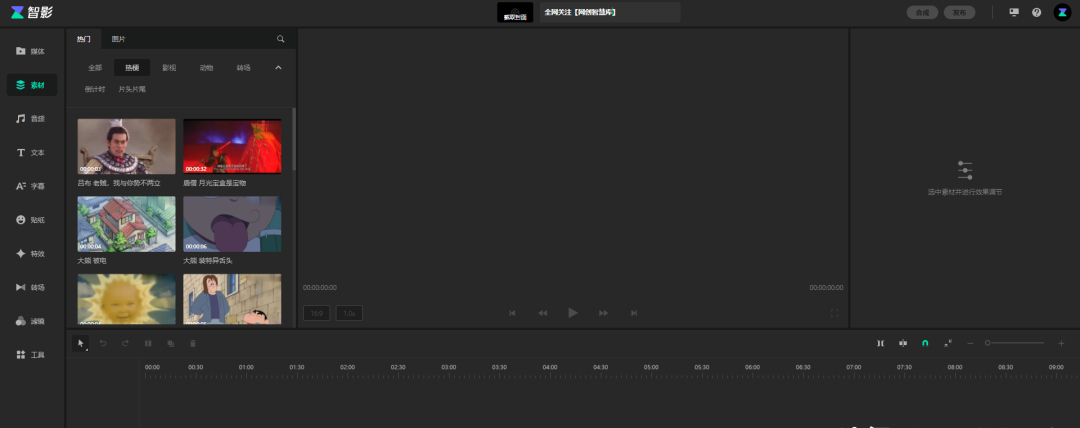This screenshot has height=428, width=1080.
Task: Click the fit timeline to view icon
Action: point(948,343)
